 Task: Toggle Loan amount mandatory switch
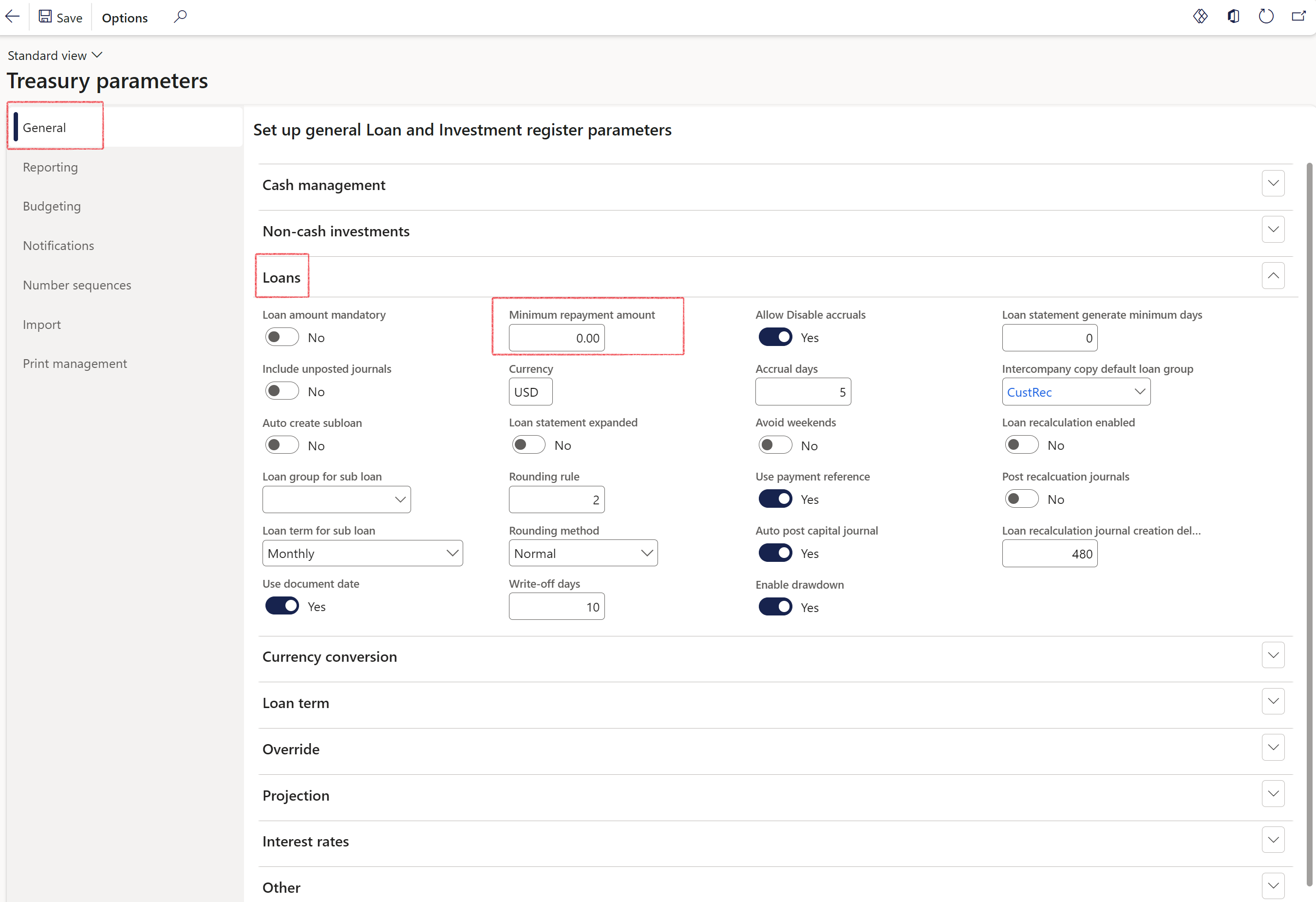click(x=282, y=337)
